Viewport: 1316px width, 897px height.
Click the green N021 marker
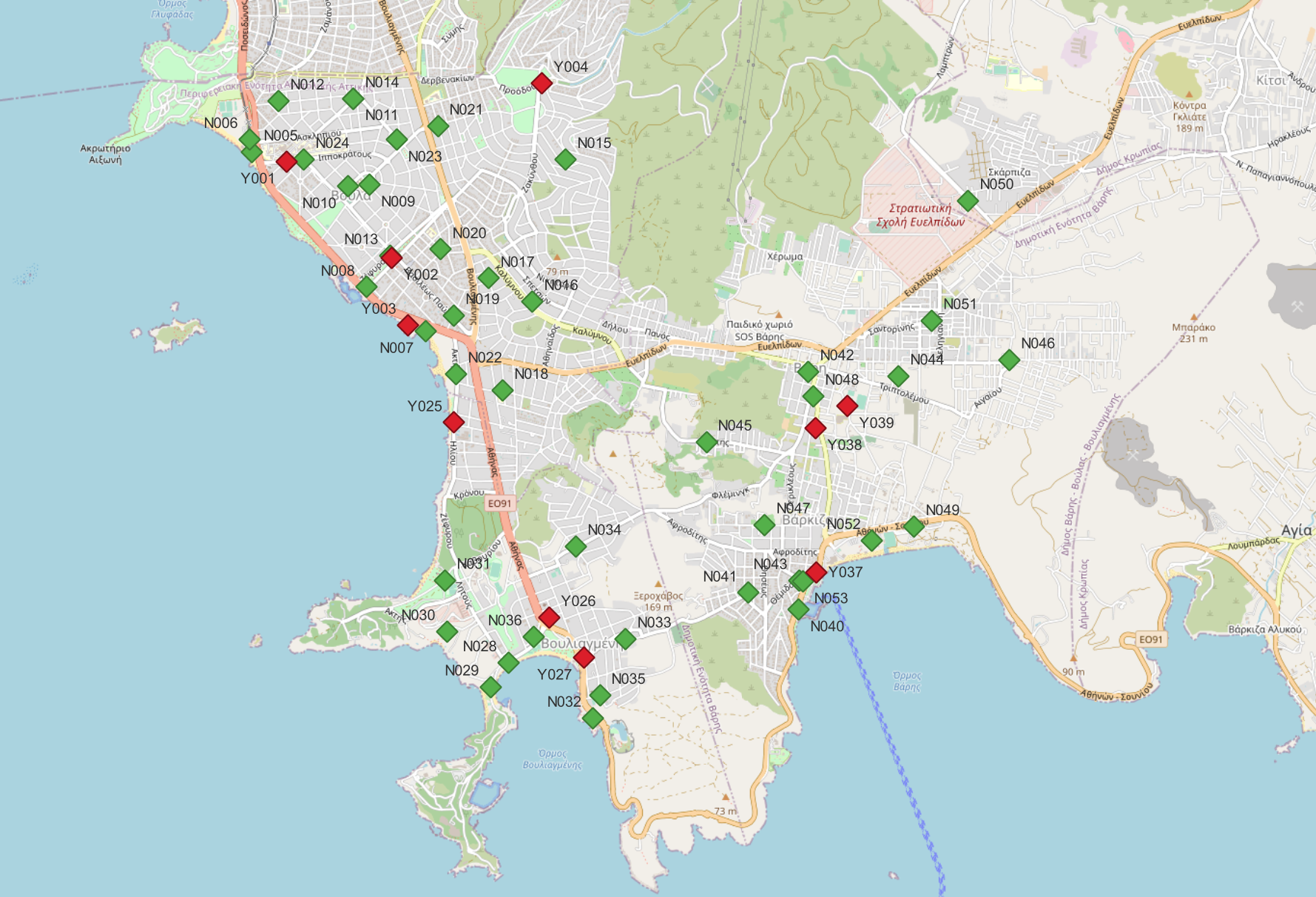pyautogui.click(x=438, y=126)
